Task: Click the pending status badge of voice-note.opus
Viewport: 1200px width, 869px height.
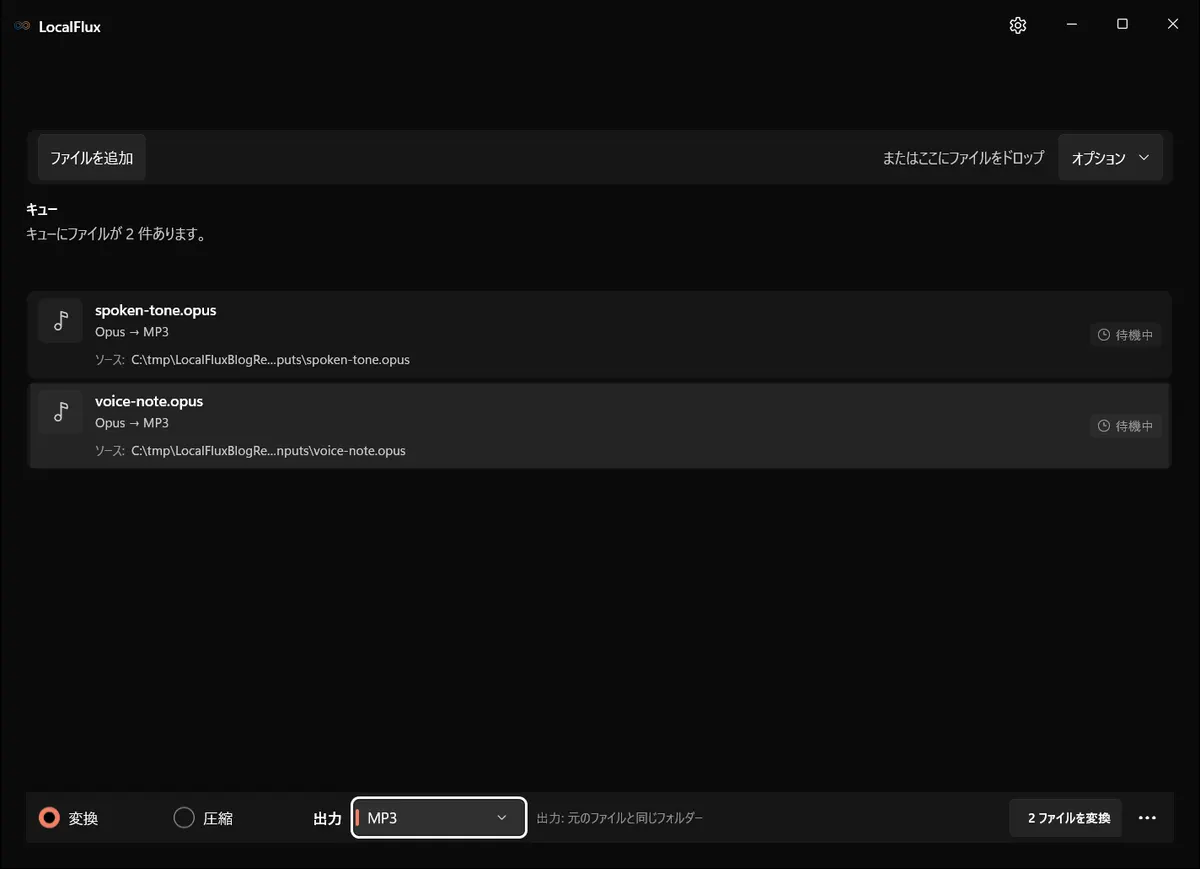Action: [x=1126, y=426]
